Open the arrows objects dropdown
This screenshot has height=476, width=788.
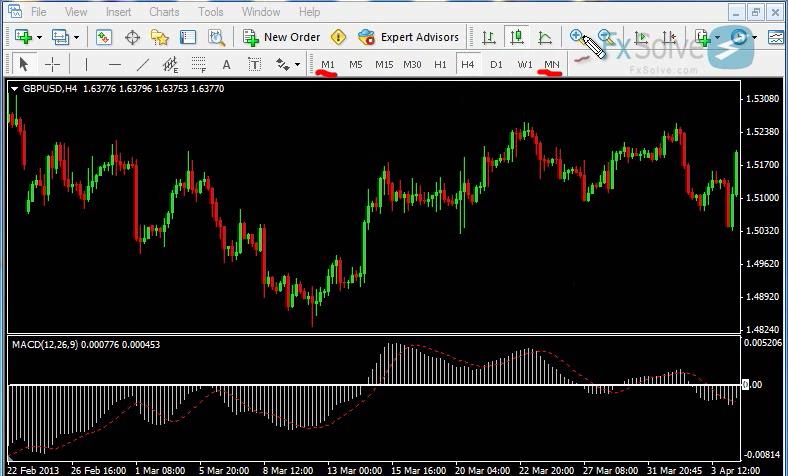pos(297,65)
